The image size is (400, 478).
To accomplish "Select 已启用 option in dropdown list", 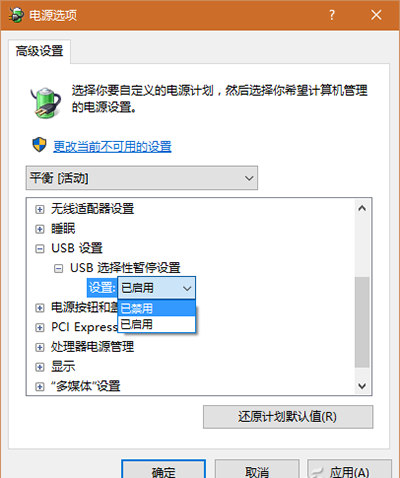I will pyautogui.click(x=156, y=324).
